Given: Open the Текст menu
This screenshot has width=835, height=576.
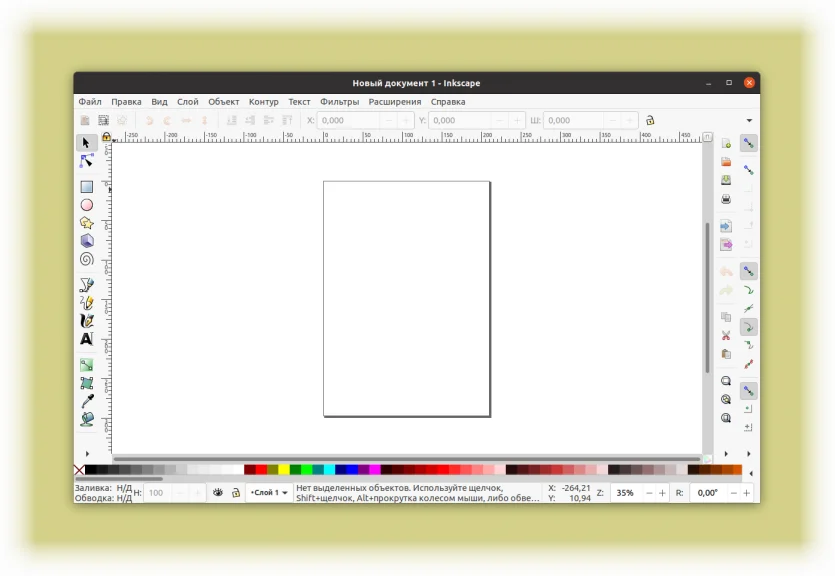Looking at the screenshot, I should (299, 102).
